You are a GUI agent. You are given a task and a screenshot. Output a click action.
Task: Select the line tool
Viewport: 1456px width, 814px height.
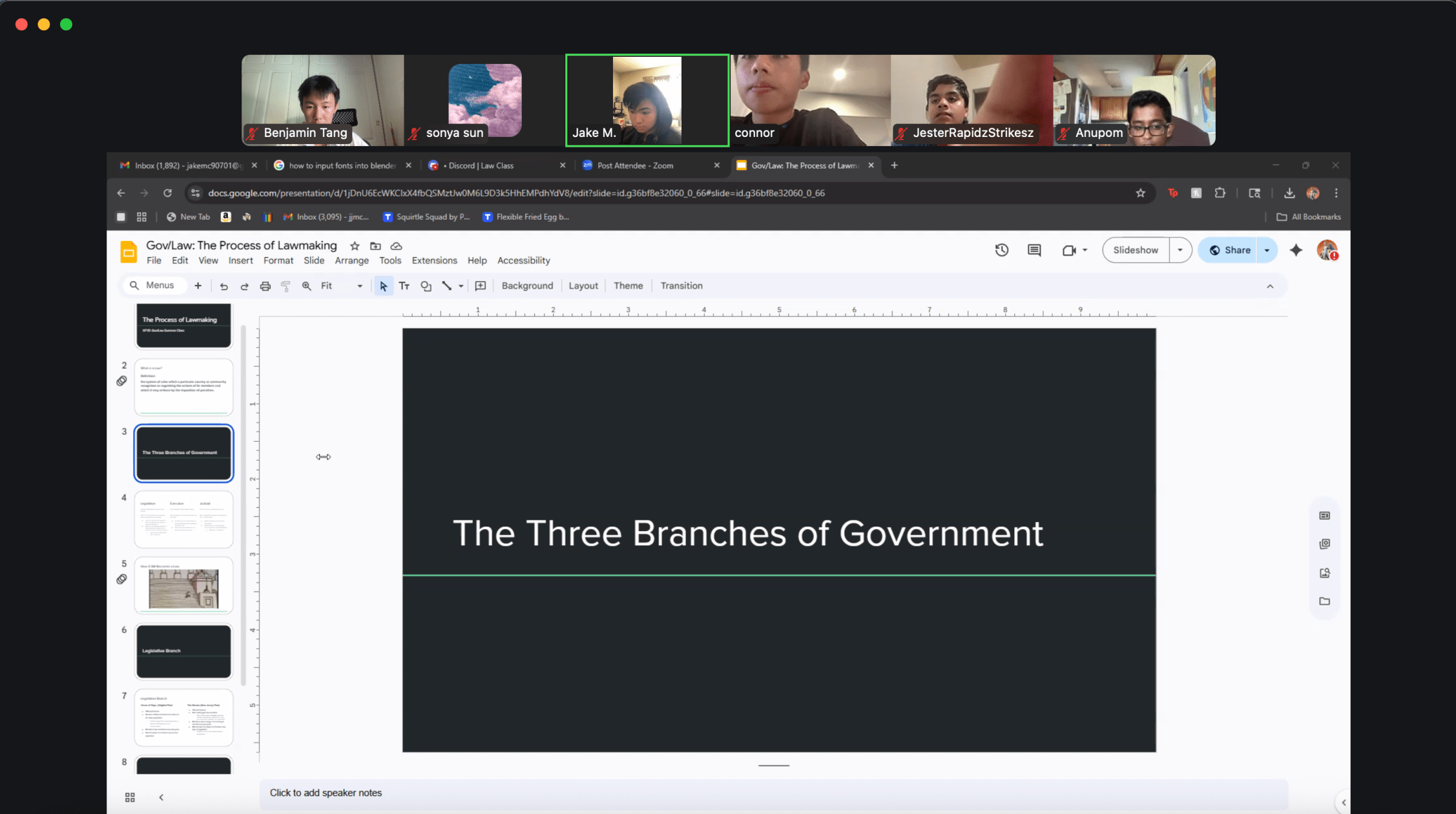[446, 286]
